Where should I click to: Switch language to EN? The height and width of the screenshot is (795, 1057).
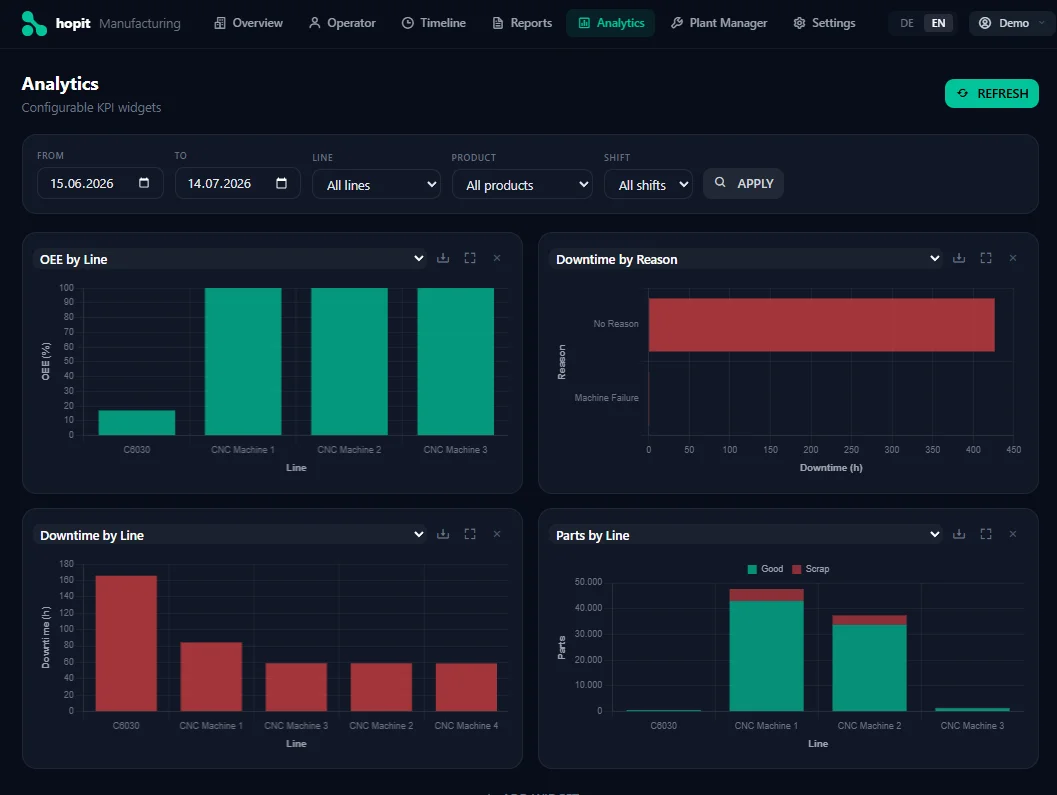coord(938,23)
